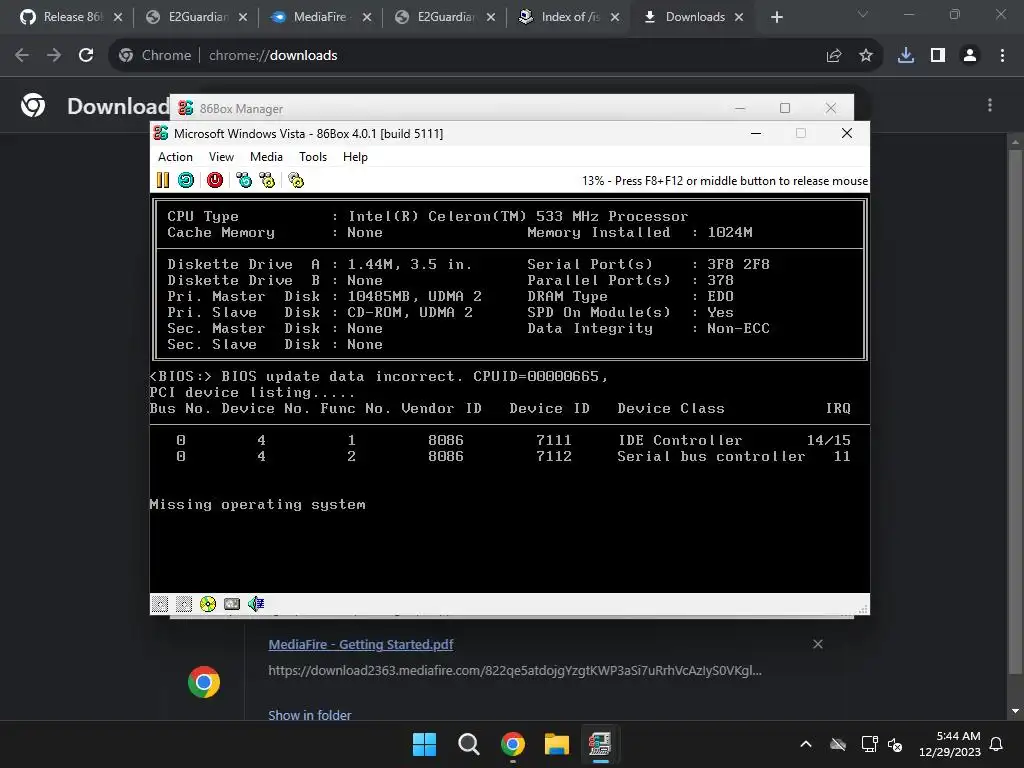Open a new Chrome tab
This screenshot has height=768, width=1024.
[776, 17]
